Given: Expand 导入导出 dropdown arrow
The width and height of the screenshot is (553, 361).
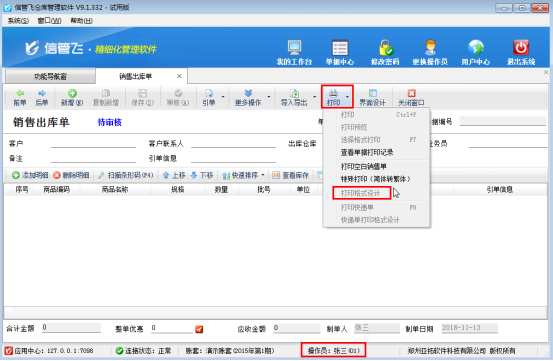Looking at the screenshot, I should tap(314, 97).
